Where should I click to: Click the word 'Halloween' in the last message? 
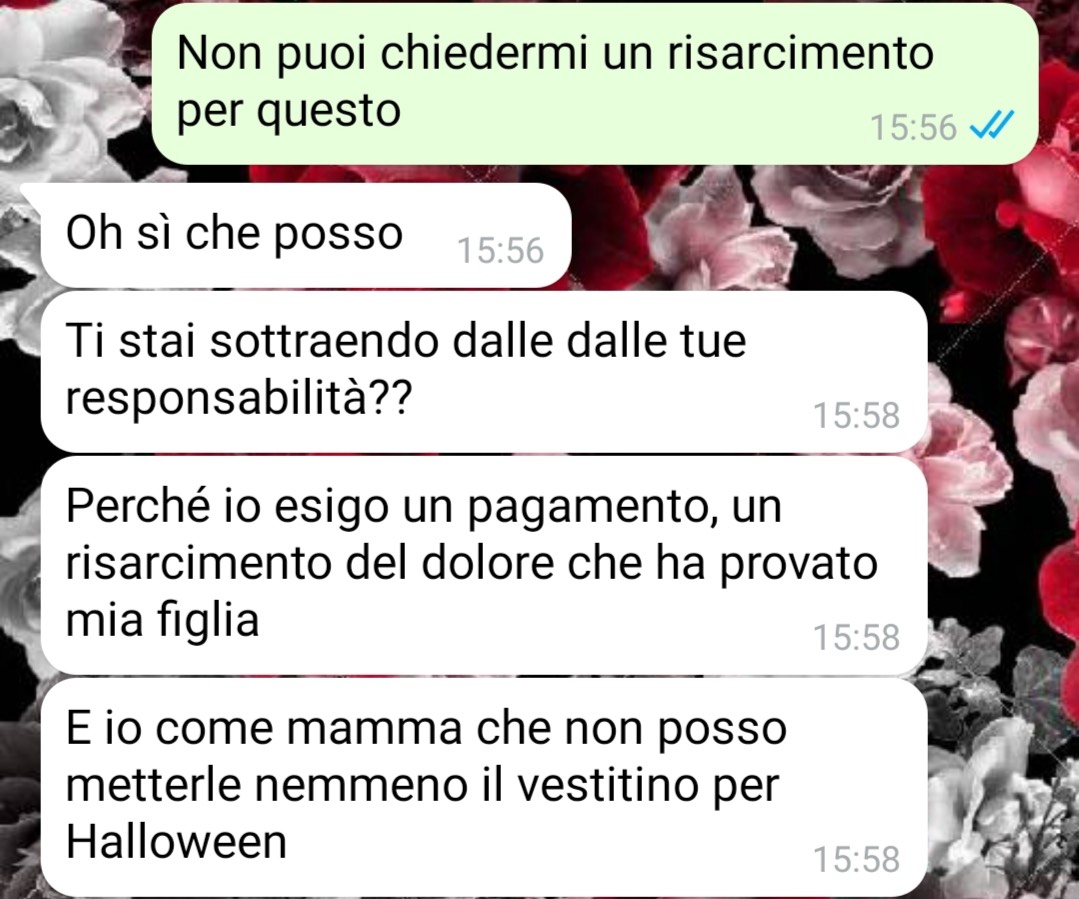[x=176, y=841]
